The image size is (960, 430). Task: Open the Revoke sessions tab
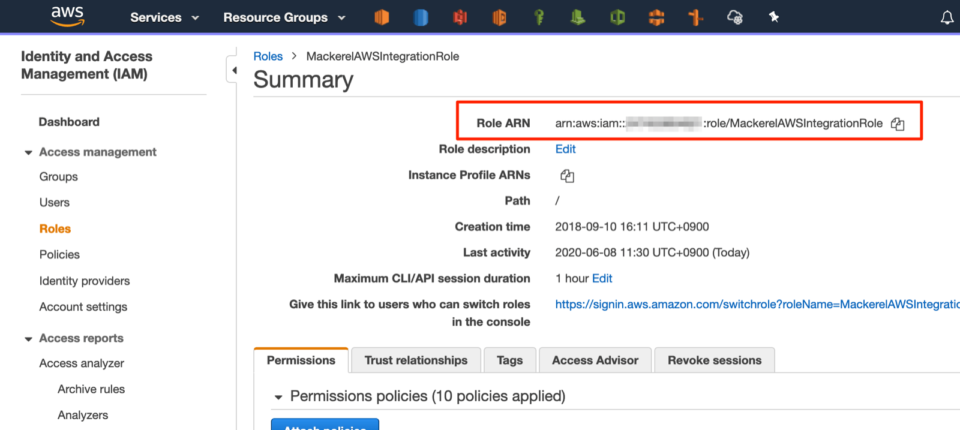714,360
